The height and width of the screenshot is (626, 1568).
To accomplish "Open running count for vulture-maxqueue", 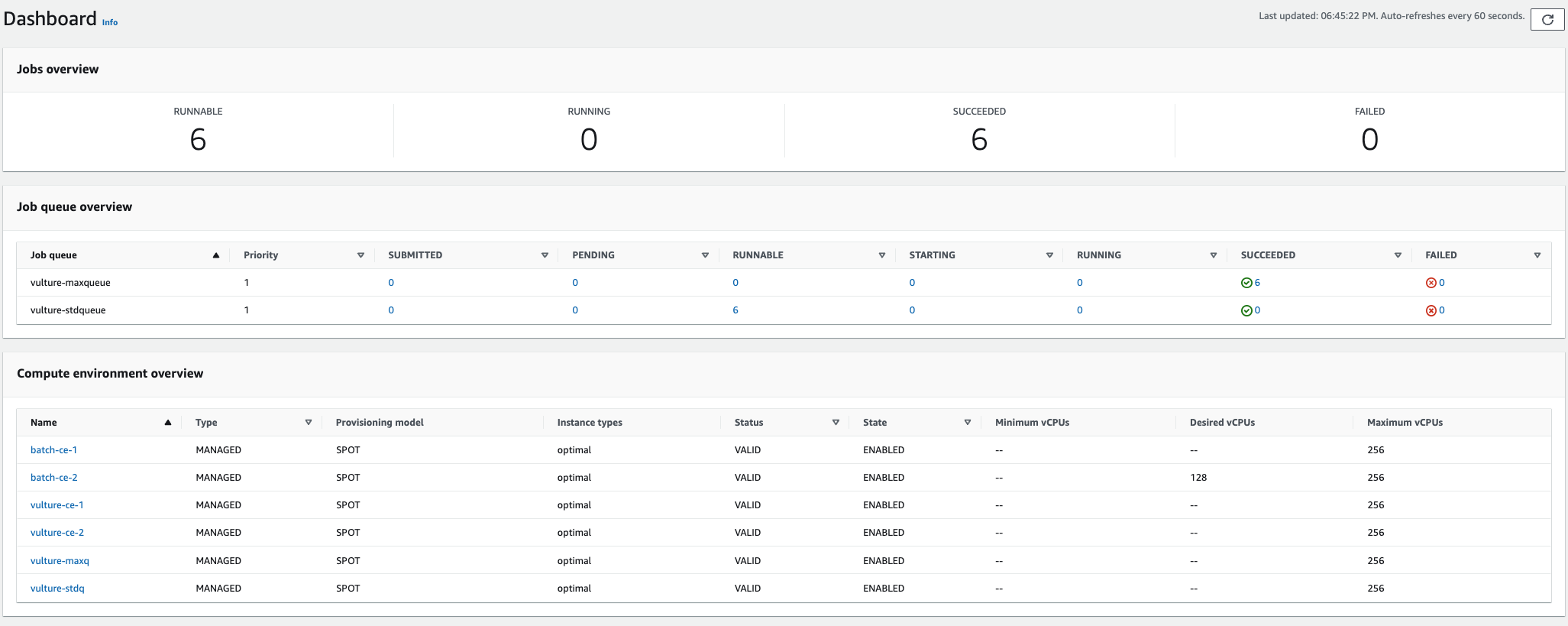I will pos(1080,283).
